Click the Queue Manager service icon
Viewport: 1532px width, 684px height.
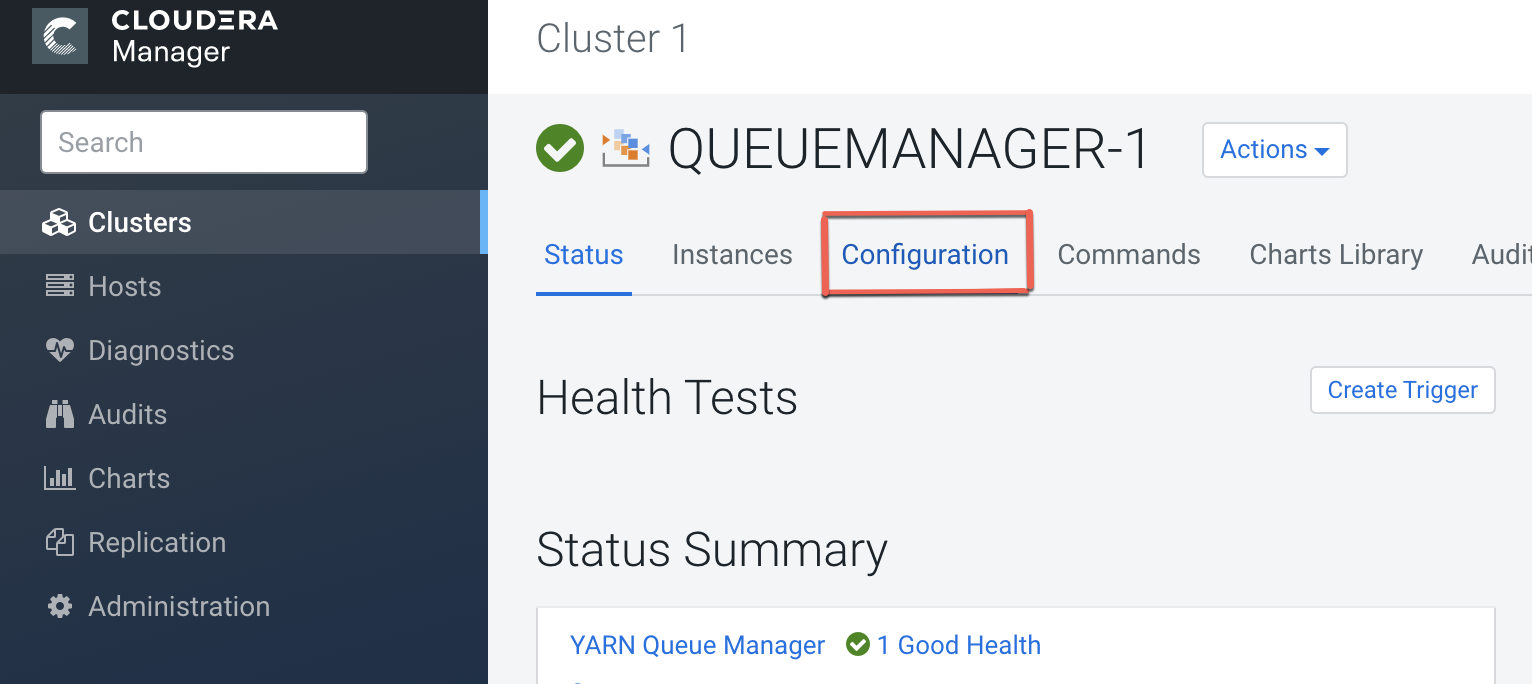(625, 149)
